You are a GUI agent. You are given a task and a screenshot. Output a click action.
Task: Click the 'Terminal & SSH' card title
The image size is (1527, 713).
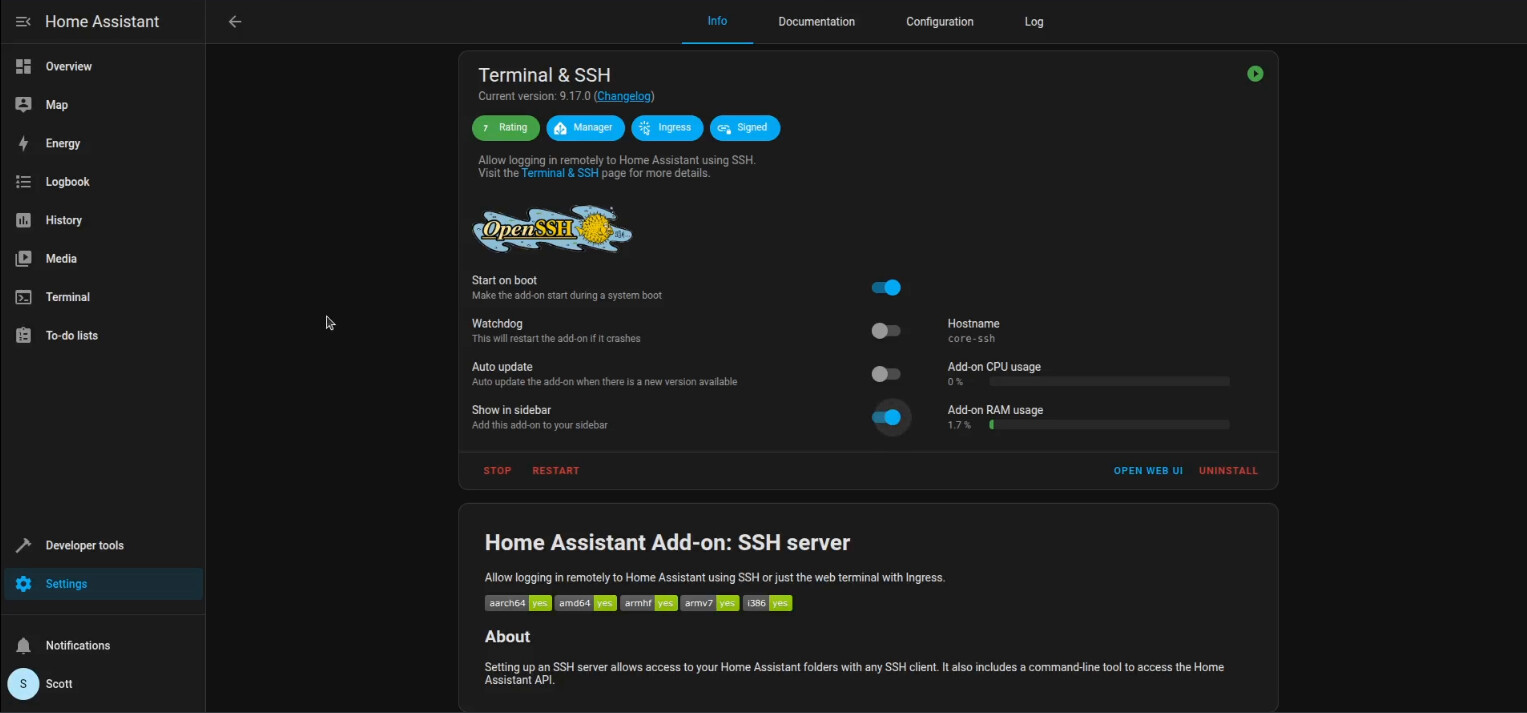(544, 75)
